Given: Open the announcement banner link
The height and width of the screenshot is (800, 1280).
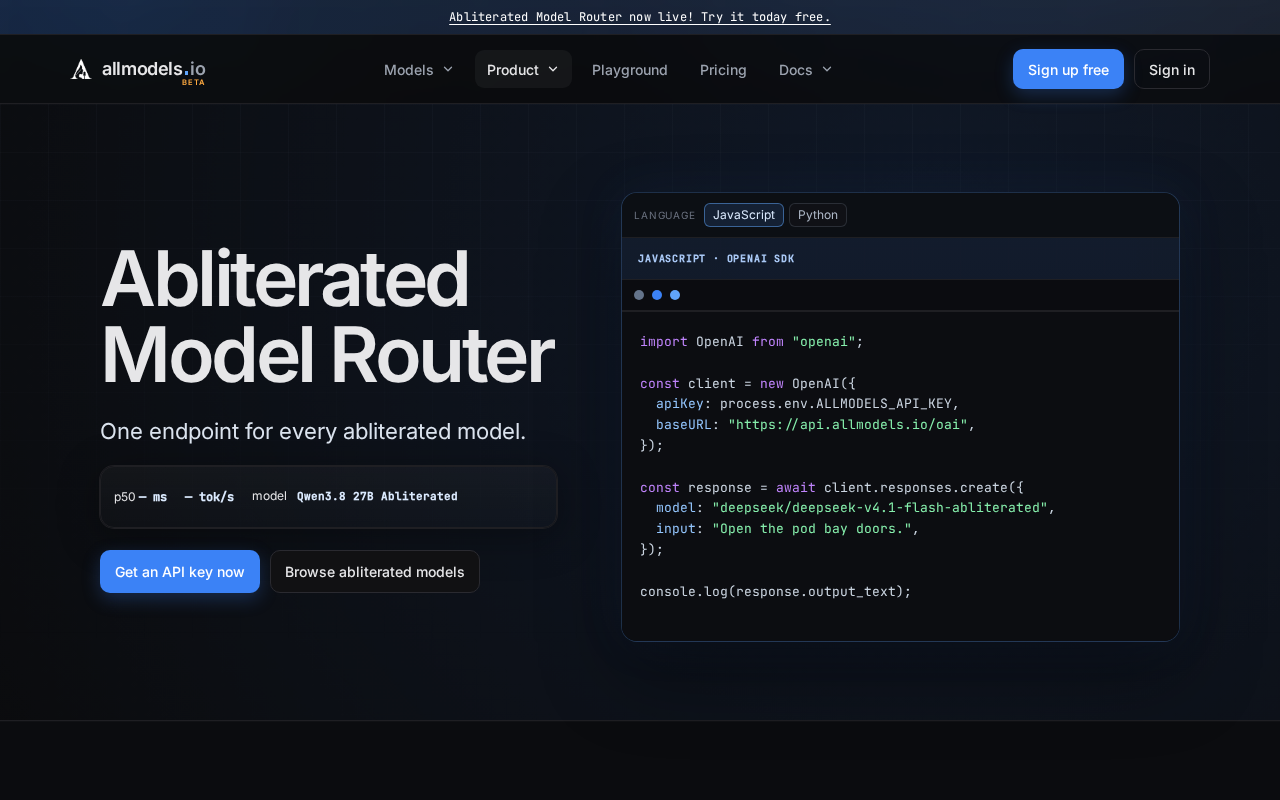Looking at the screenshot, I should 640,17.
